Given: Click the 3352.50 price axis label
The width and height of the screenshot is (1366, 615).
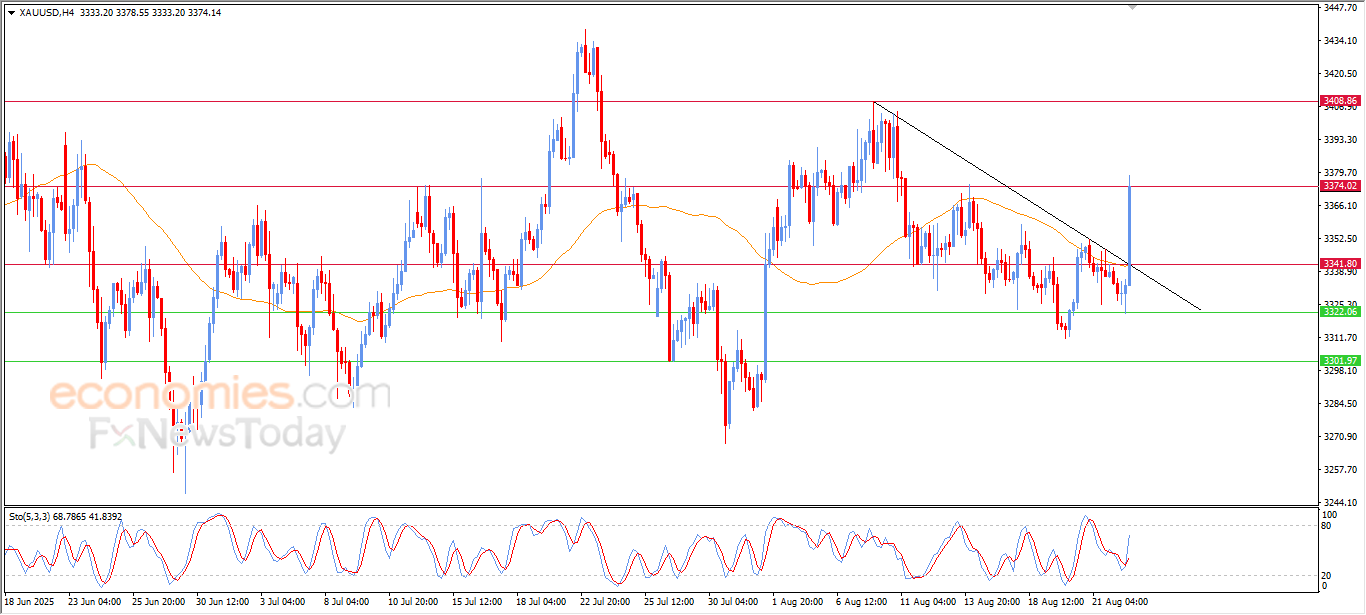Looking at the screenshot, I should (x=1342, y=239).
